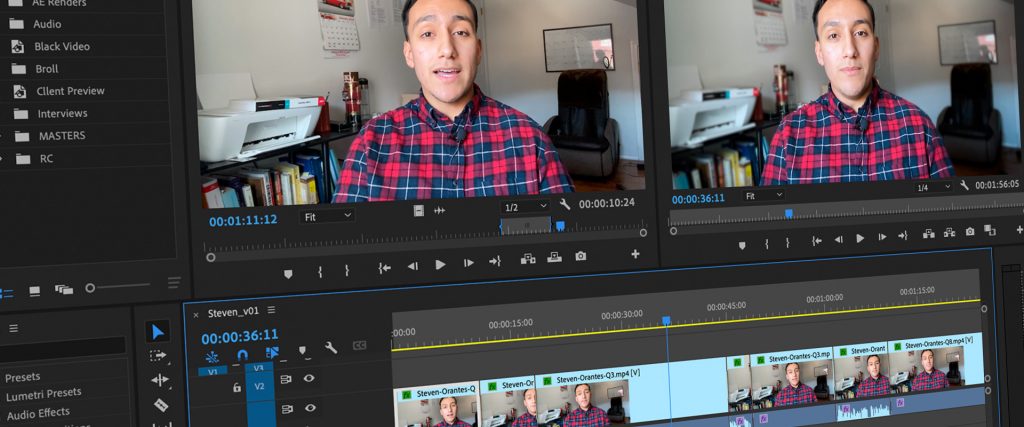Image resolution: width=1024 pixels, height=427 pixels.
Task: Add a marker in the Program monitor
Action: [742, 245]
